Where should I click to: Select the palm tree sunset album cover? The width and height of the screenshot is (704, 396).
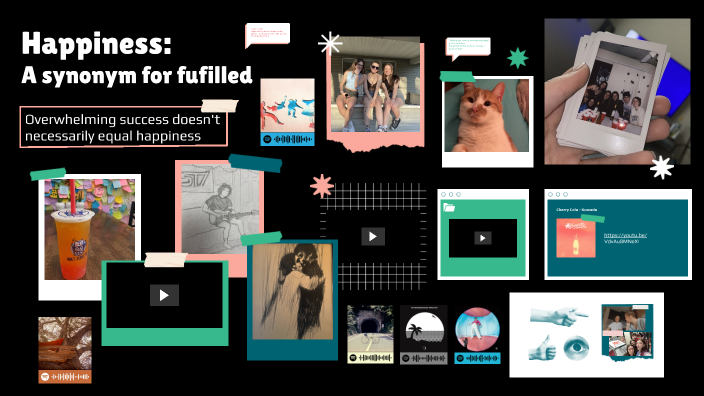423,329
